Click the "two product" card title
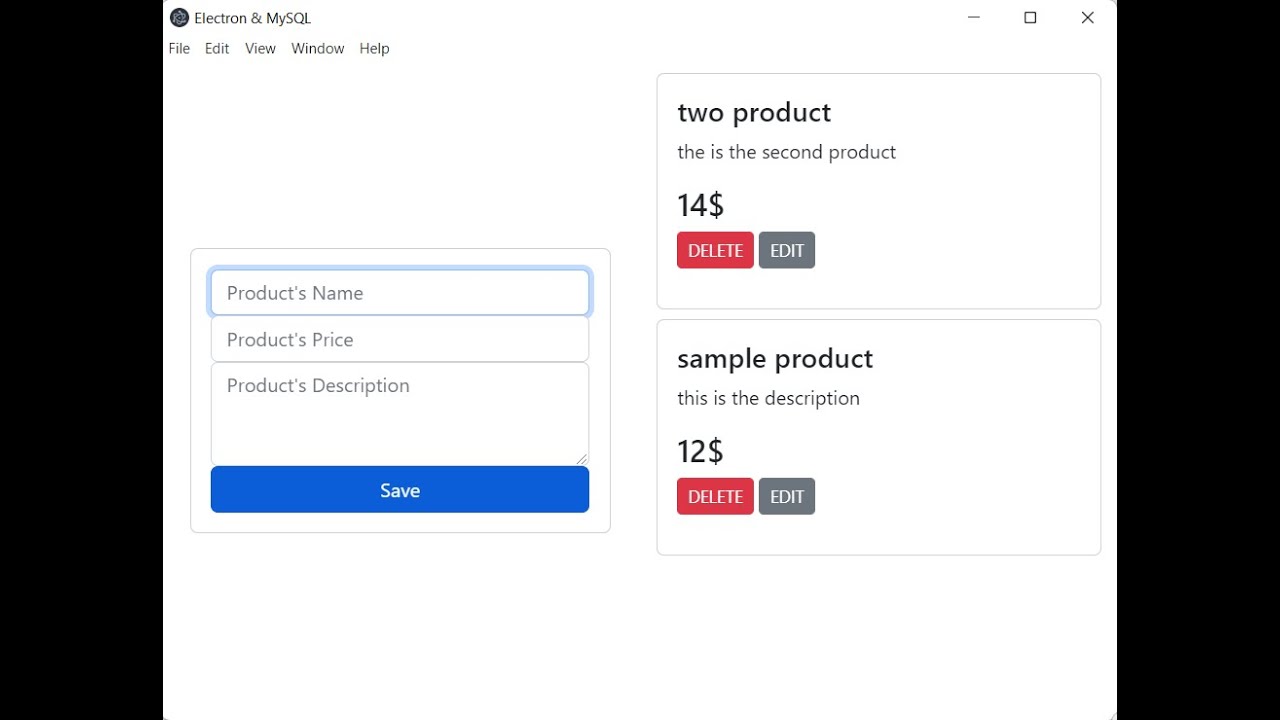The image size is (1280, 720). click(x=754, y=112)
